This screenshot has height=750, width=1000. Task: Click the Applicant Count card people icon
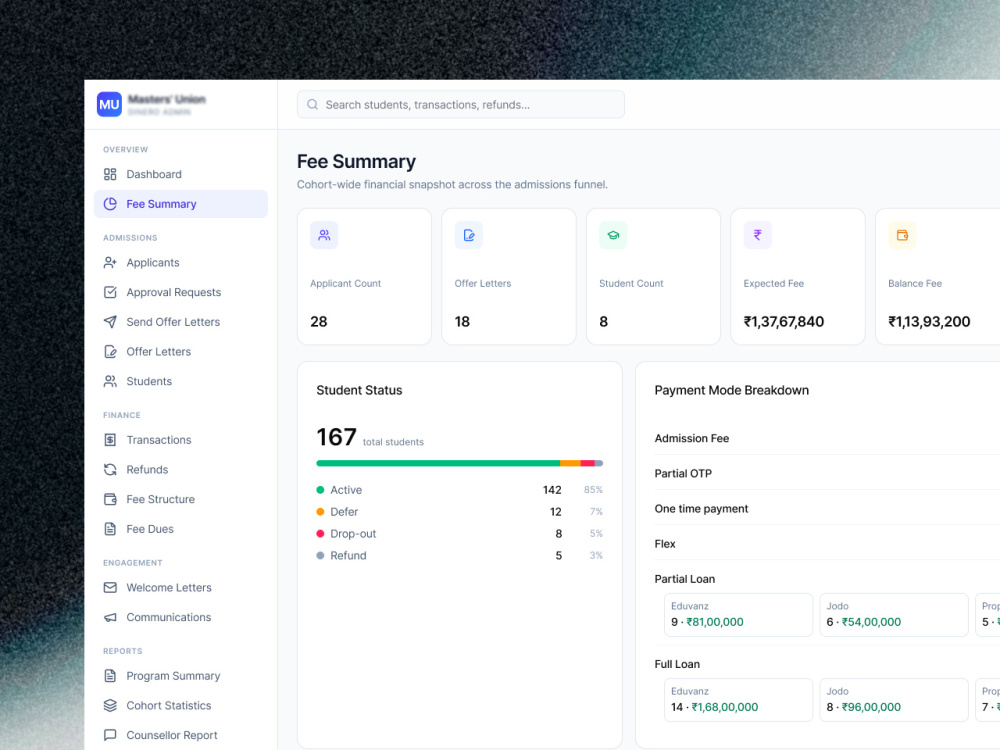[x=324, y=235]
